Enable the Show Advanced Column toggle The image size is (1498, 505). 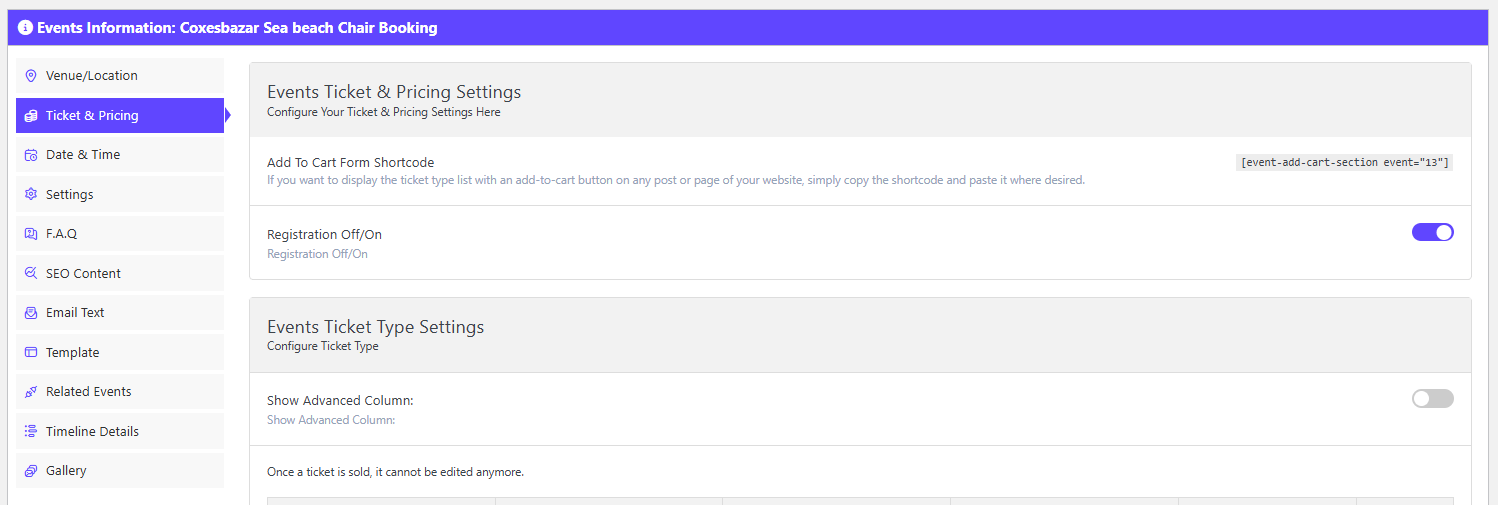tap(1432, 399)
